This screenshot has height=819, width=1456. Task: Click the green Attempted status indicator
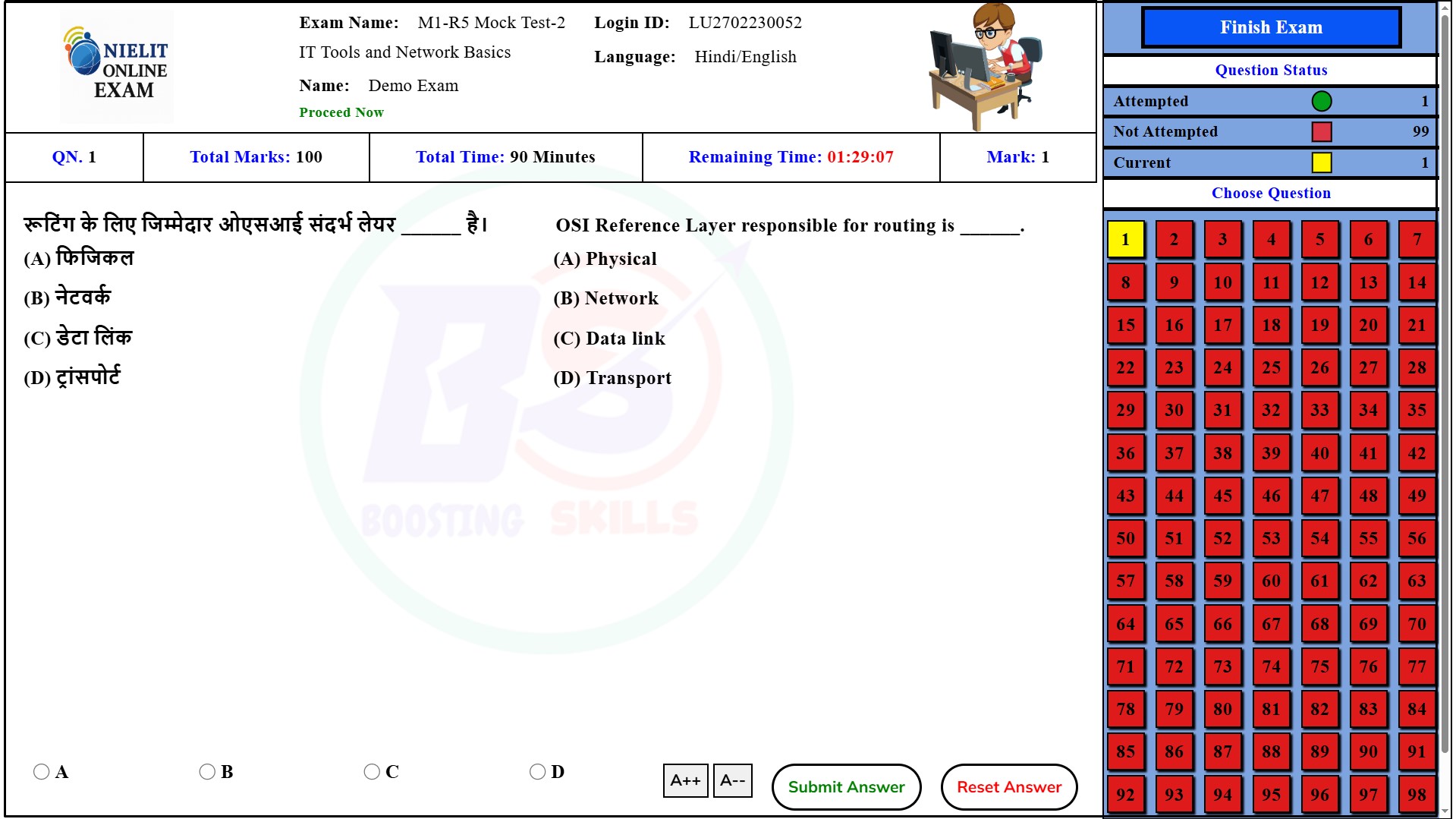point(1321,101)
